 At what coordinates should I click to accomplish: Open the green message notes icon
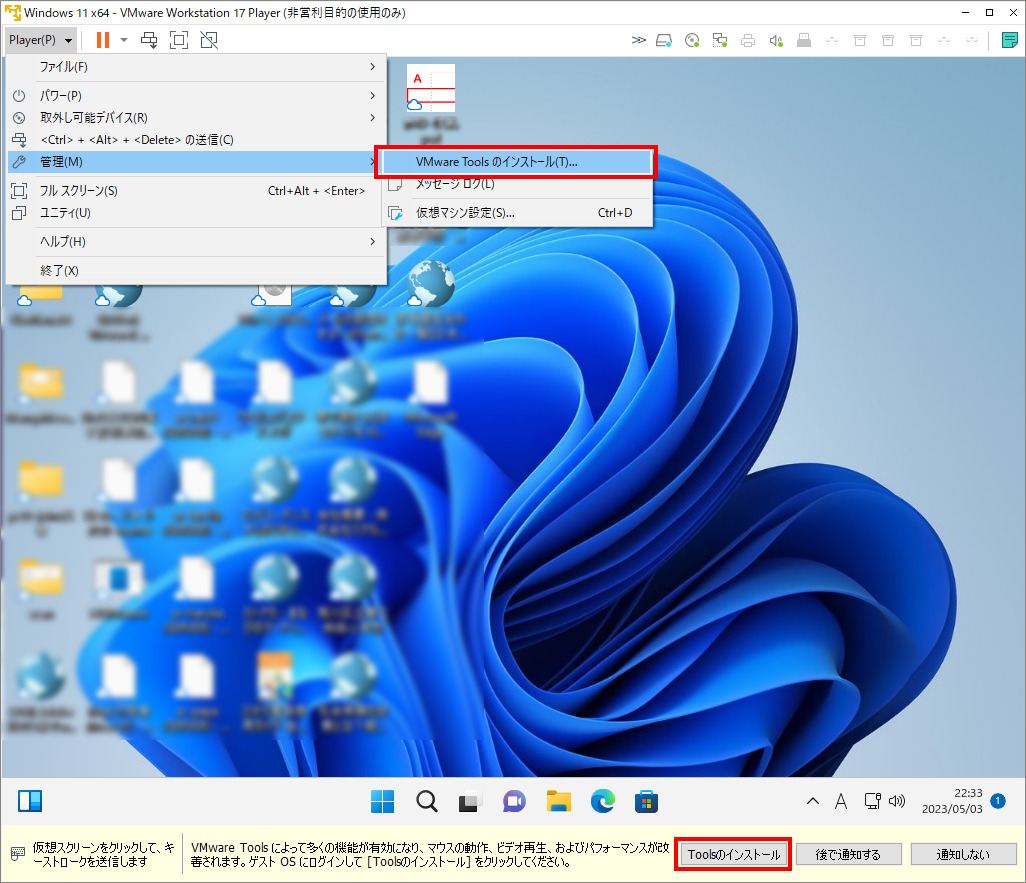click(1009, 41)
